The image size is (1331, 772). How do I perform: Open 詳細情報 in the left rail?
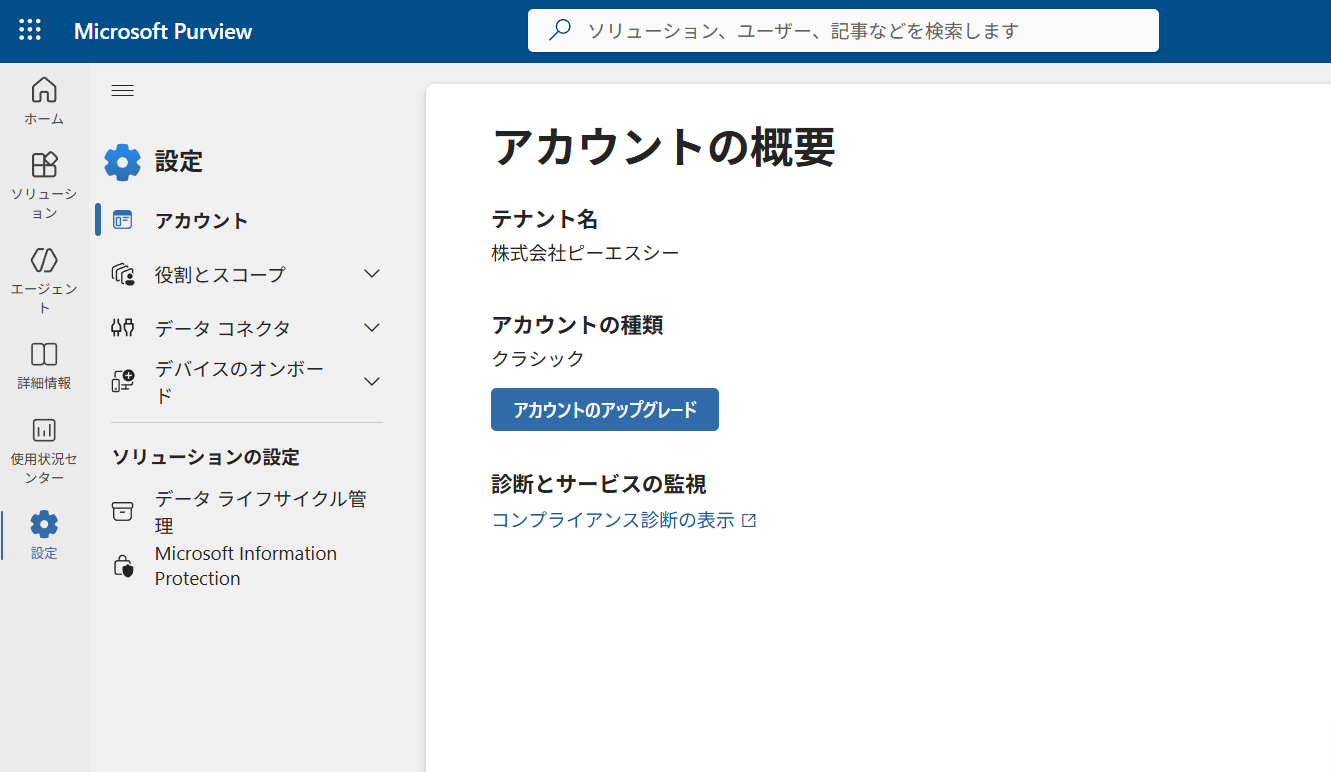coord(44,365)
